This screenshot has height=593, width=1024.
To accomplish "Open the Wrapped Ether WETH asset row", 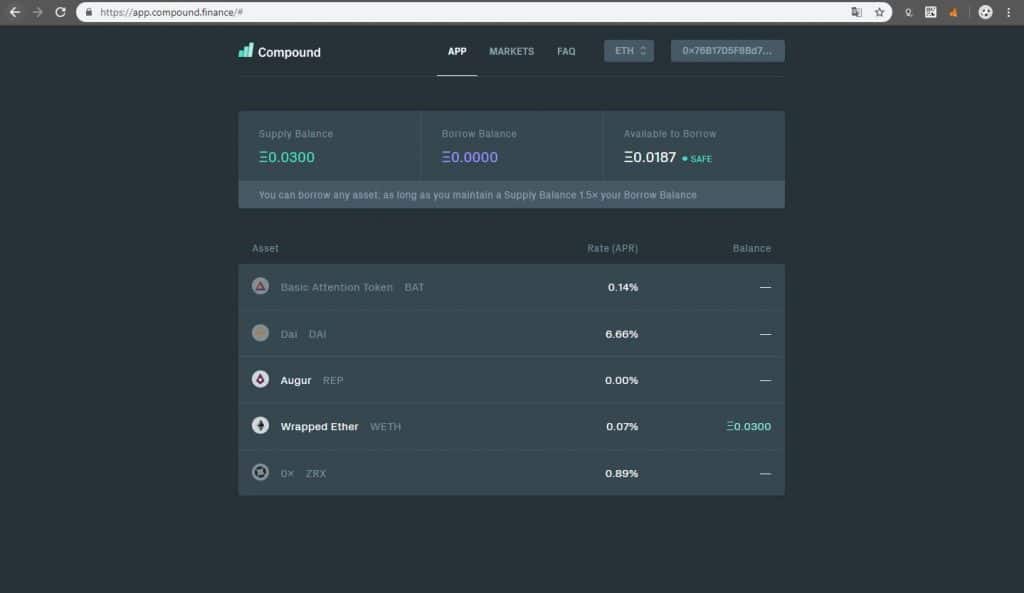I will pos(511,426).
